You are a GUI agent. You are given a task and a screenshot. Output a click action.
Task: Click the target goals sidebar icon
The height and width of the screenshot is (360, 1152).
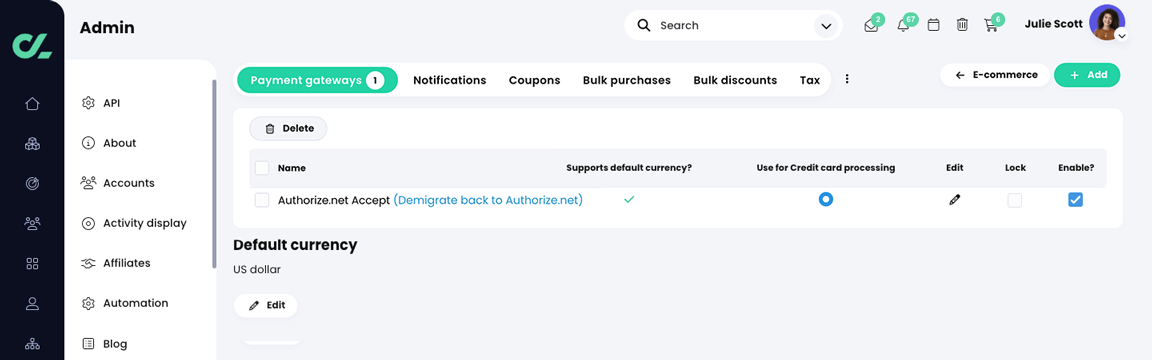tap(32, 184)
